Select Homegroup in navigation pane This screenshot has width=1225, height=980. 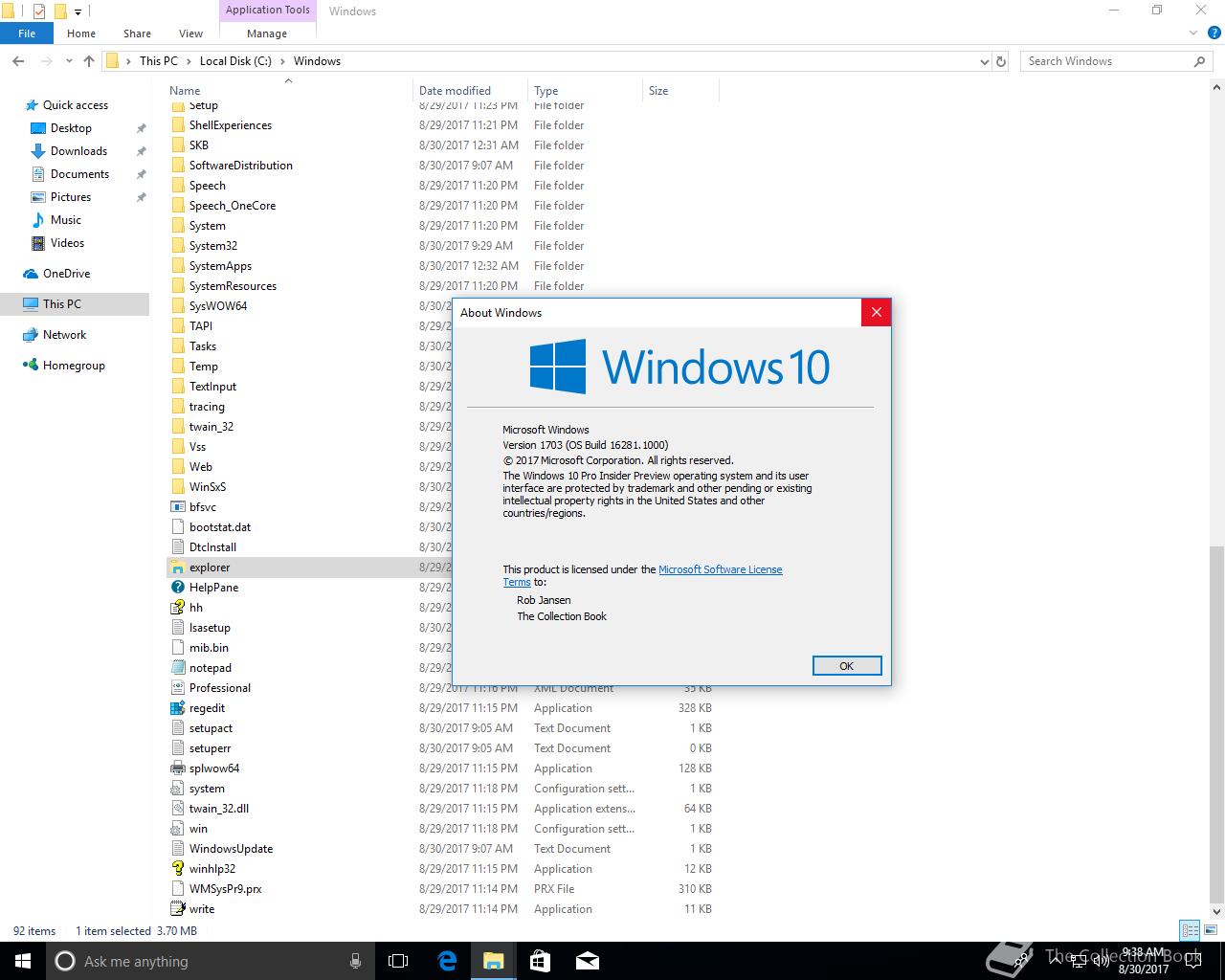(74, 366)
